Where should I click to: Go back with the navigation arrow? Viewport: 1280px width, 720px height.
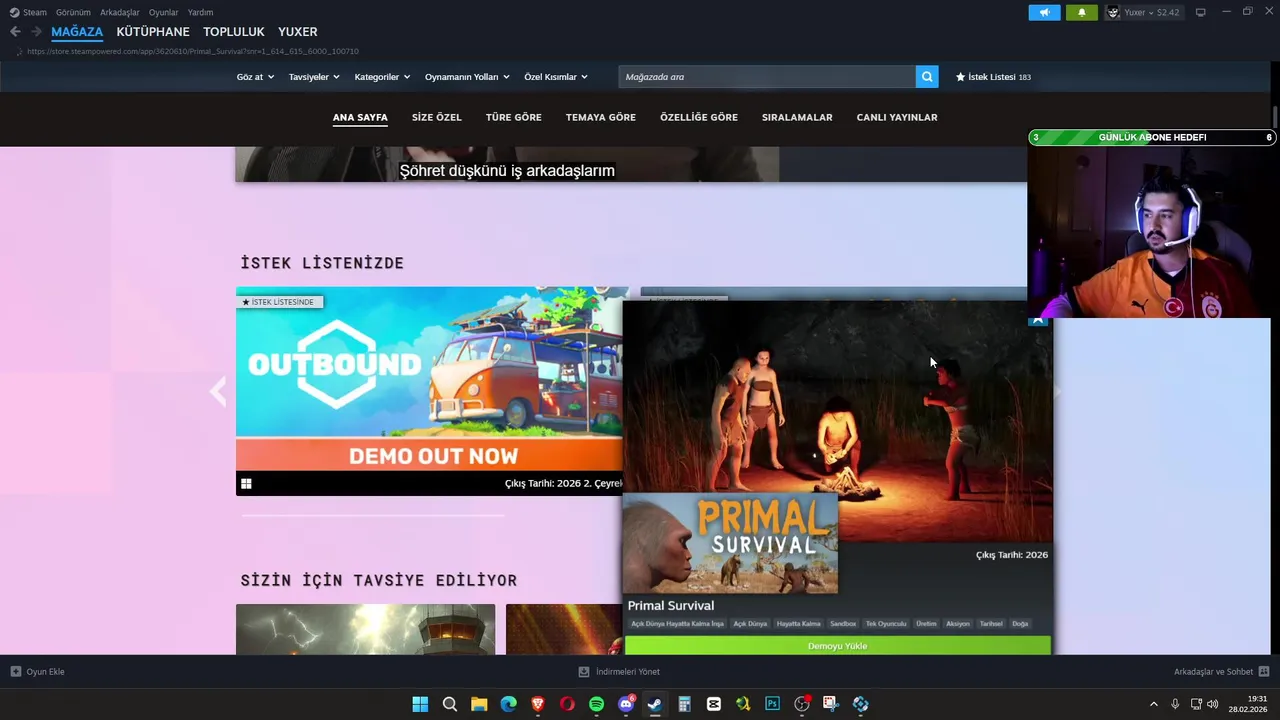click(15, 32)
